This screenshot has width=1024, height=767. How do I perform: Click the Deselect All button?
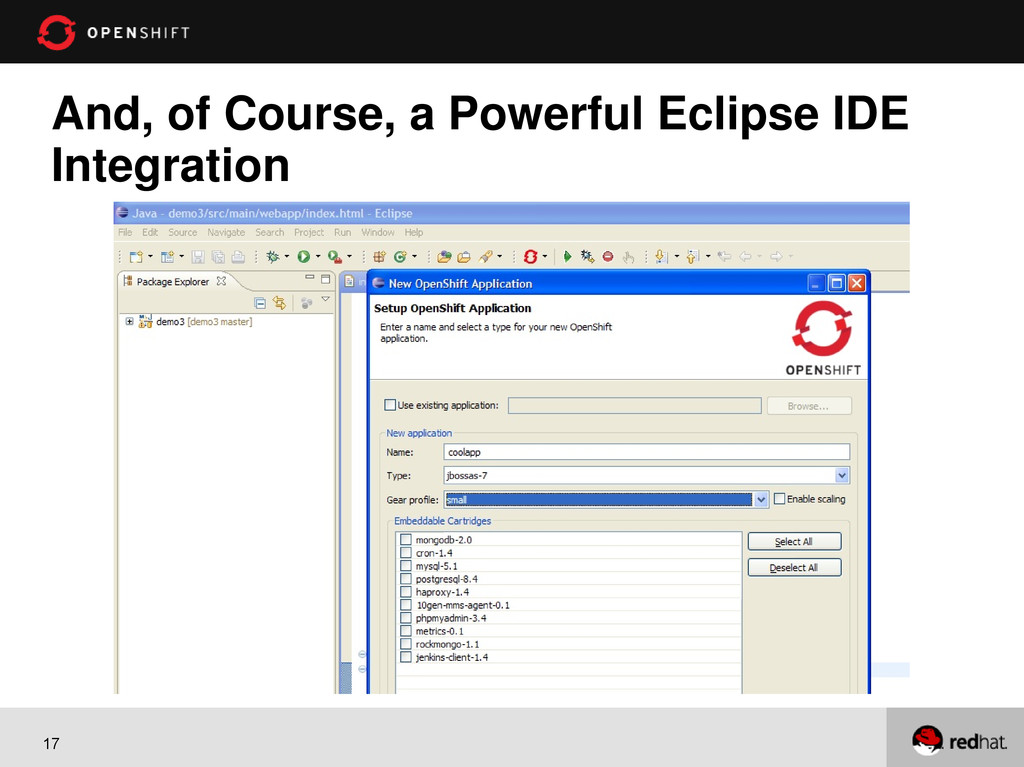794,568
